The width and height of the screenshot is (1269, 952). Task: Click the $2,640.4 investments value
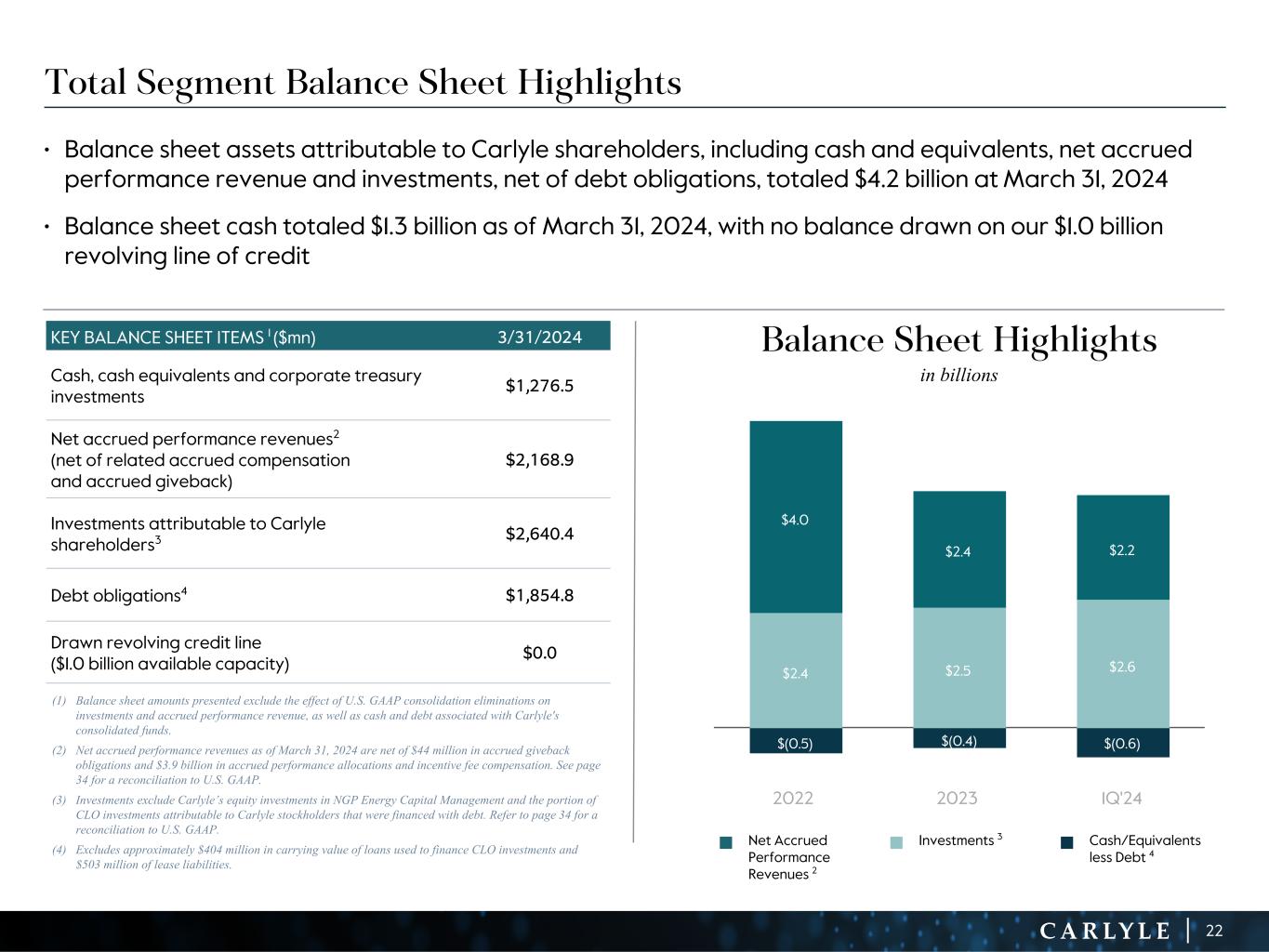[539, 534]
